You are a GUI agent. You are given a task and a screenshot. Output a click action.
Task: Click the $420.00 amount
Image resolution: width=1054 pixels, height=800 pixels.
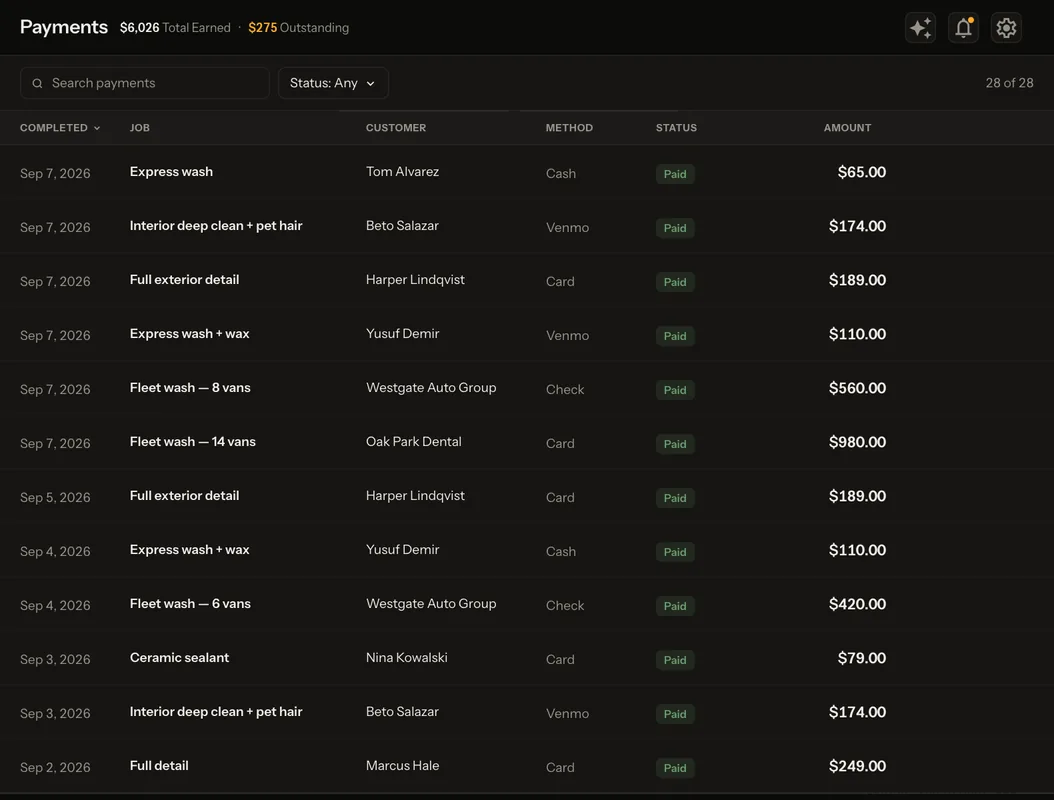(x=857, y=604)
